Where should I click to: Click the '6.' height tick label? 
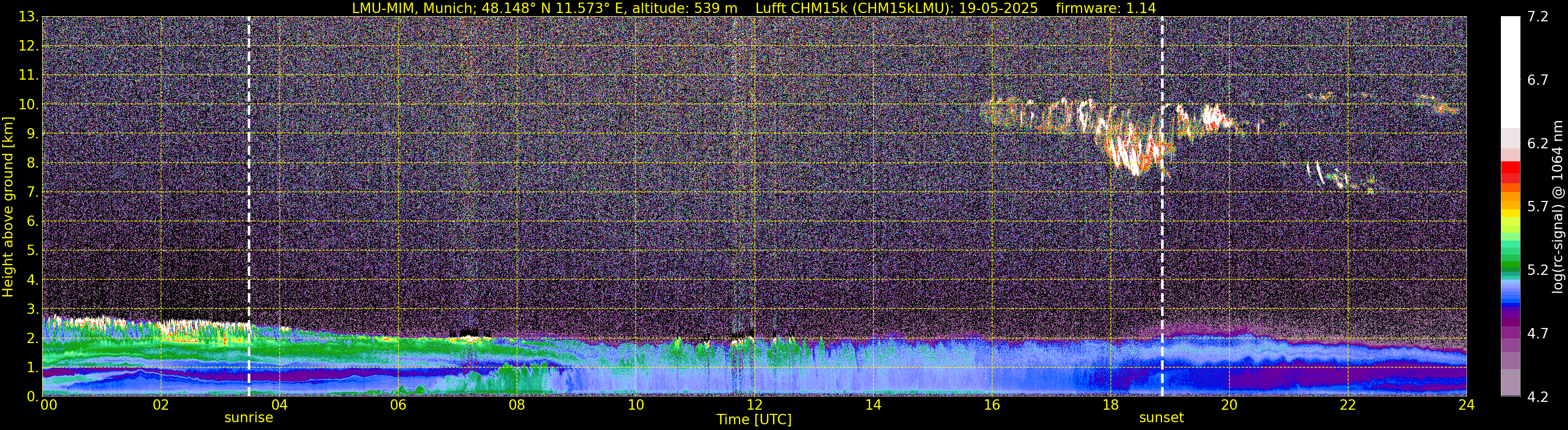pos(32,222)
